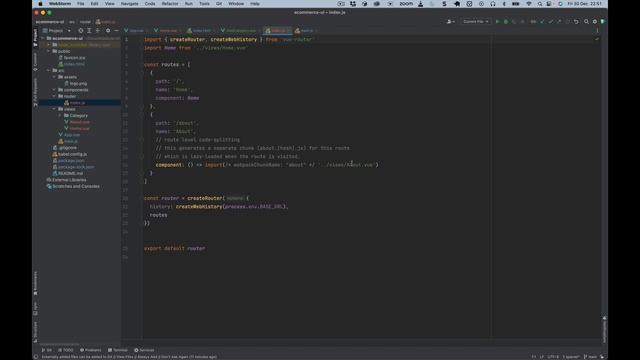Click the Git update project arrow icon
This screenshot has width=640, height=360.
542,22
